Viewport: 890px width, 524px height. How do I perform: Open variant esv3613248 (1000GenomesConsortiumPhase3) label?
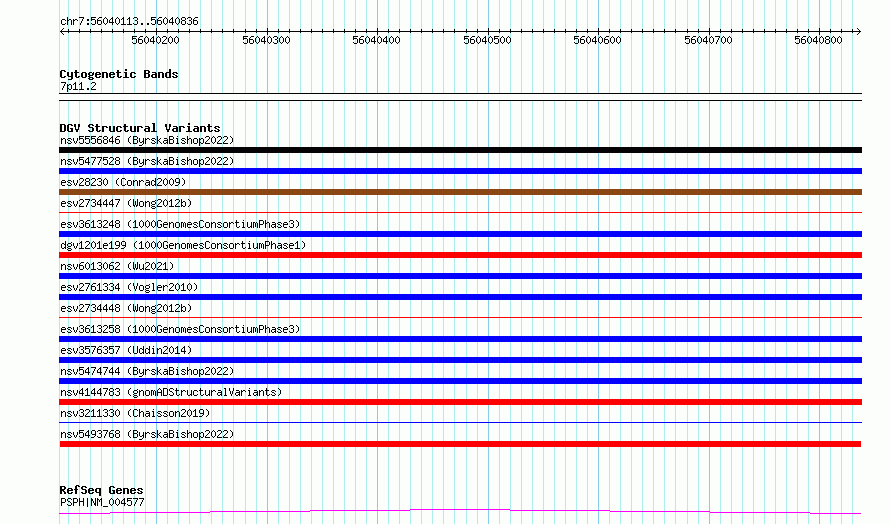coord(180,224)
